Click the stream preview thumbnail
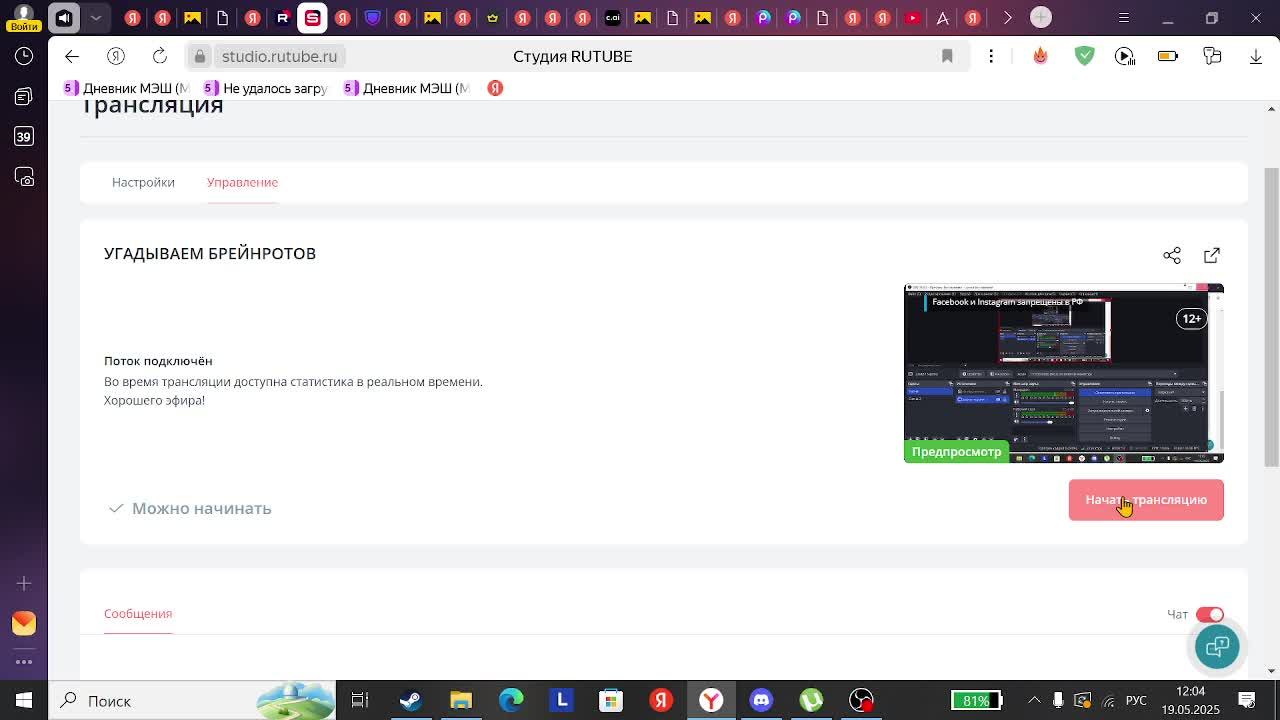Screen dimensions: 1280x720 point(1064,373)
